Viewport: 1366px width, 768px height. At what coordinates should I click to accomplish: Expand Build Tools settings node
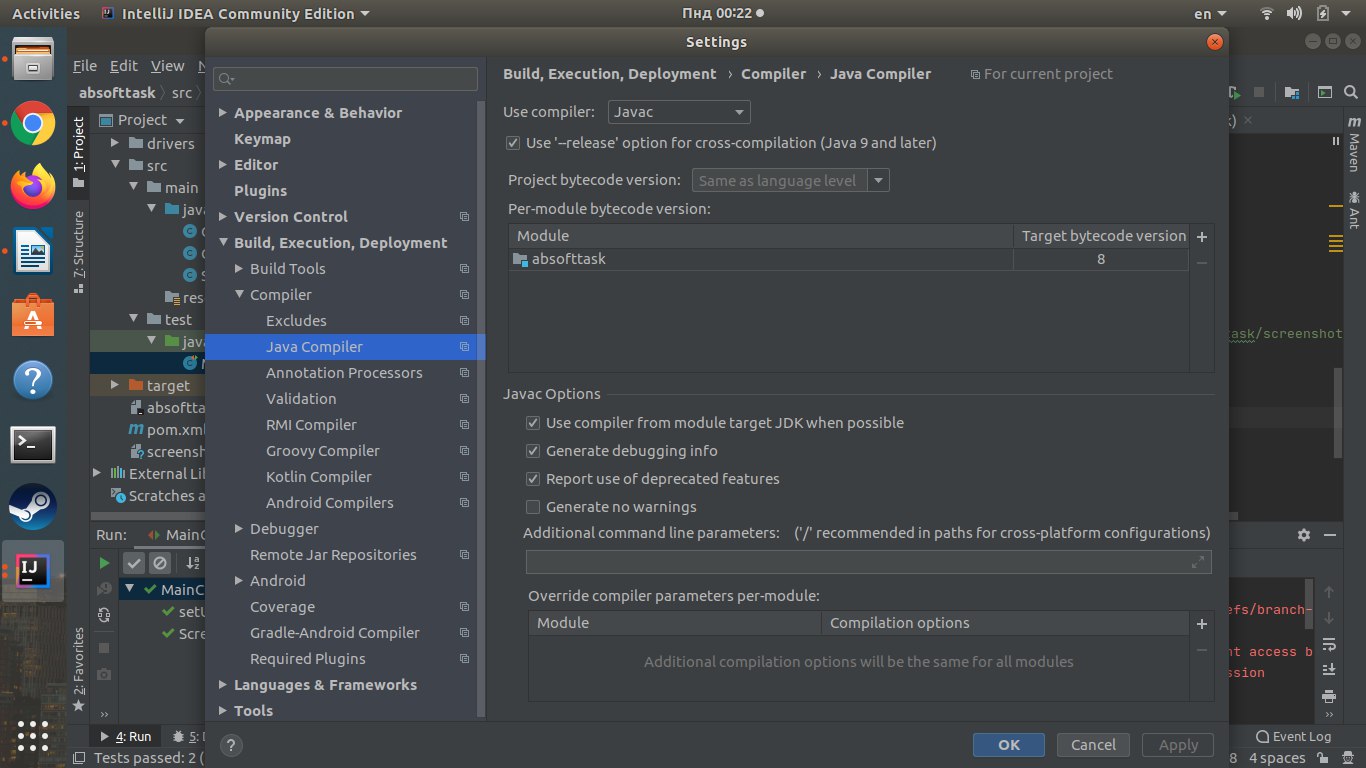pyautogui.click(x=239, y=269)
